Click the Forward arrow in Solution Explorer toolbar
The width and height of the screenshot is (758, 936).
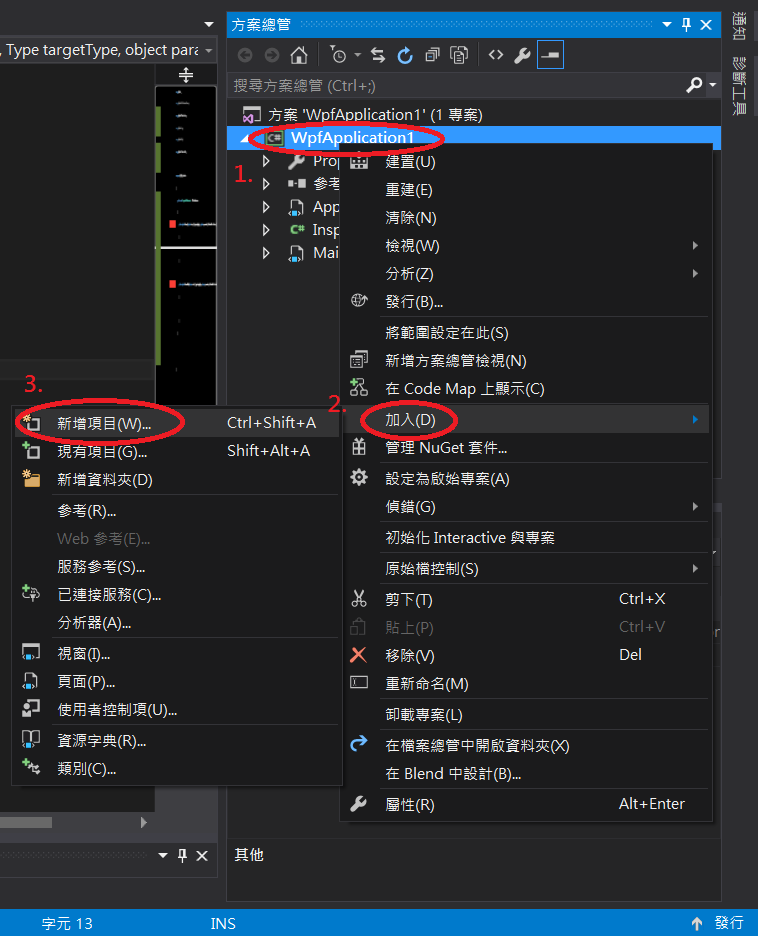point(272,56)
